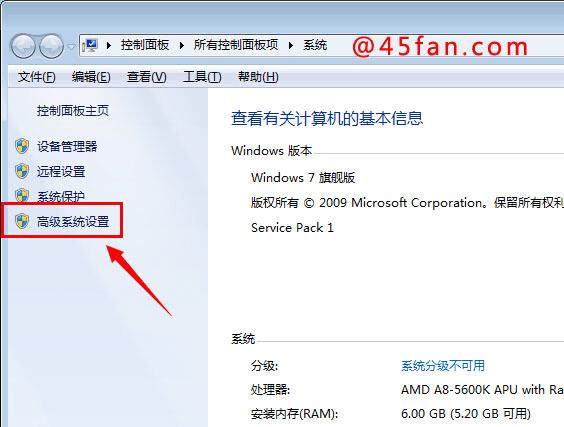Open the 帮助(H) menu
The height and width of the screenshot is (427, 564).
pyautogui.click(x=258, y=77)
